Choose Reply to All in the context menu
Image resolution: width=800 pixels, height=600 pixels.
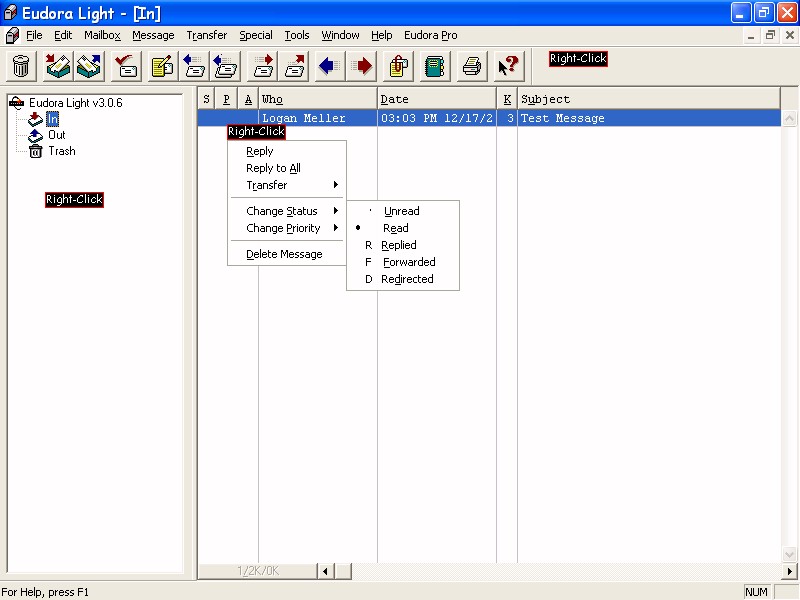[x=287, y=168]
